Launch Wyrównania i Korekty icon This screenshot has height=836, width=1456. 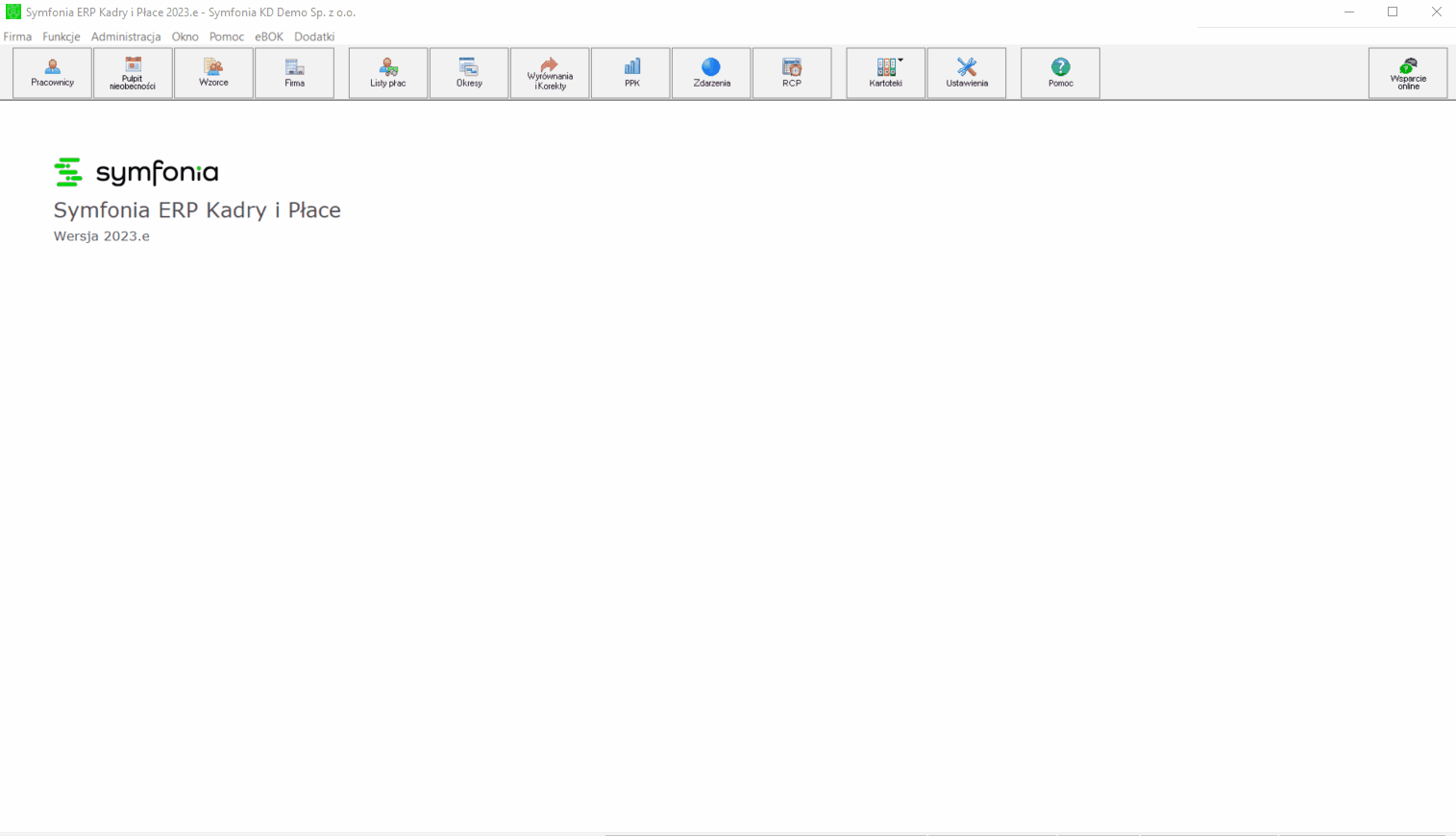[x=550, y=73]
